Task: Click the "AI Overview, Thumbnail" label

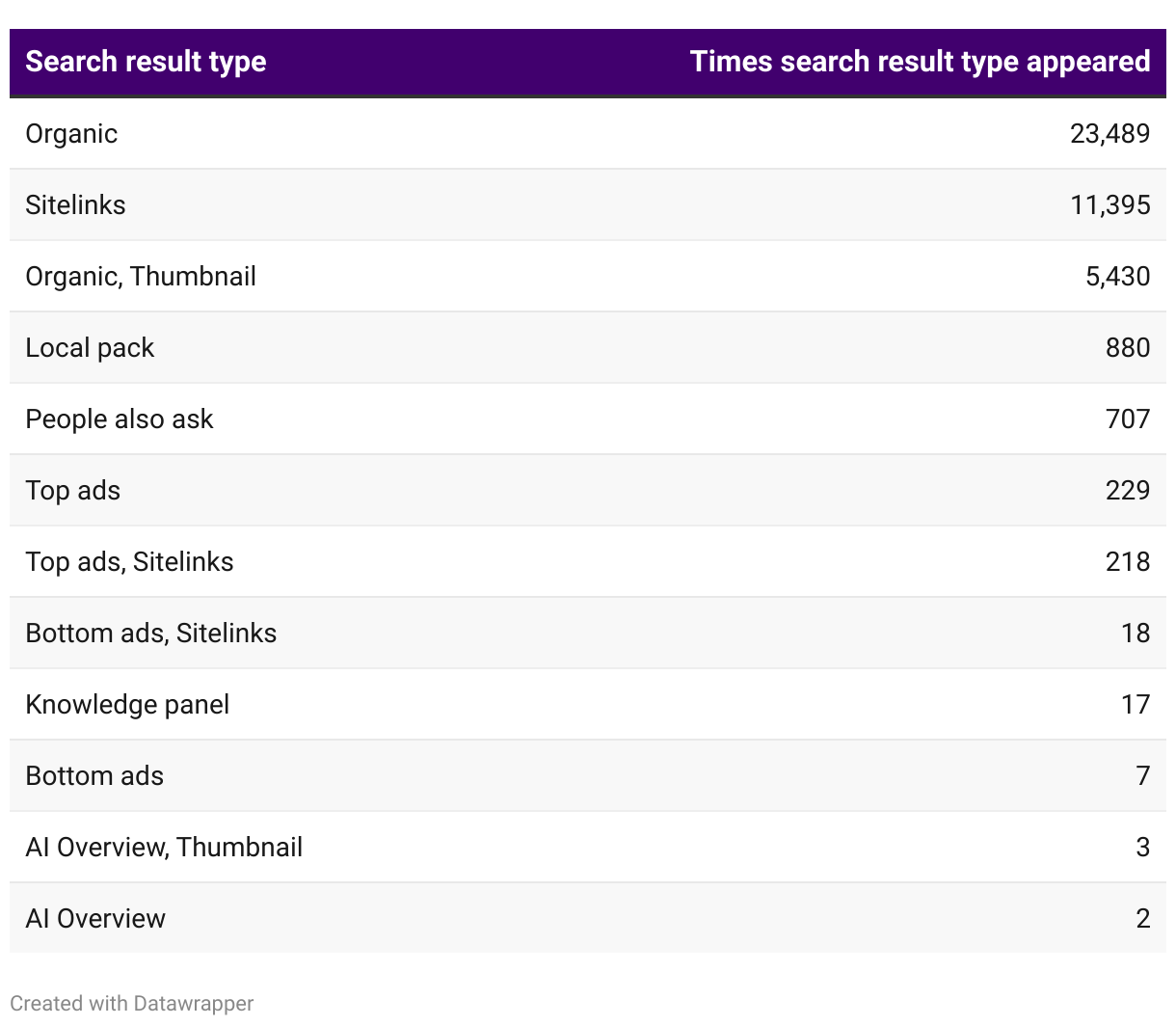Action: (164, 847)
